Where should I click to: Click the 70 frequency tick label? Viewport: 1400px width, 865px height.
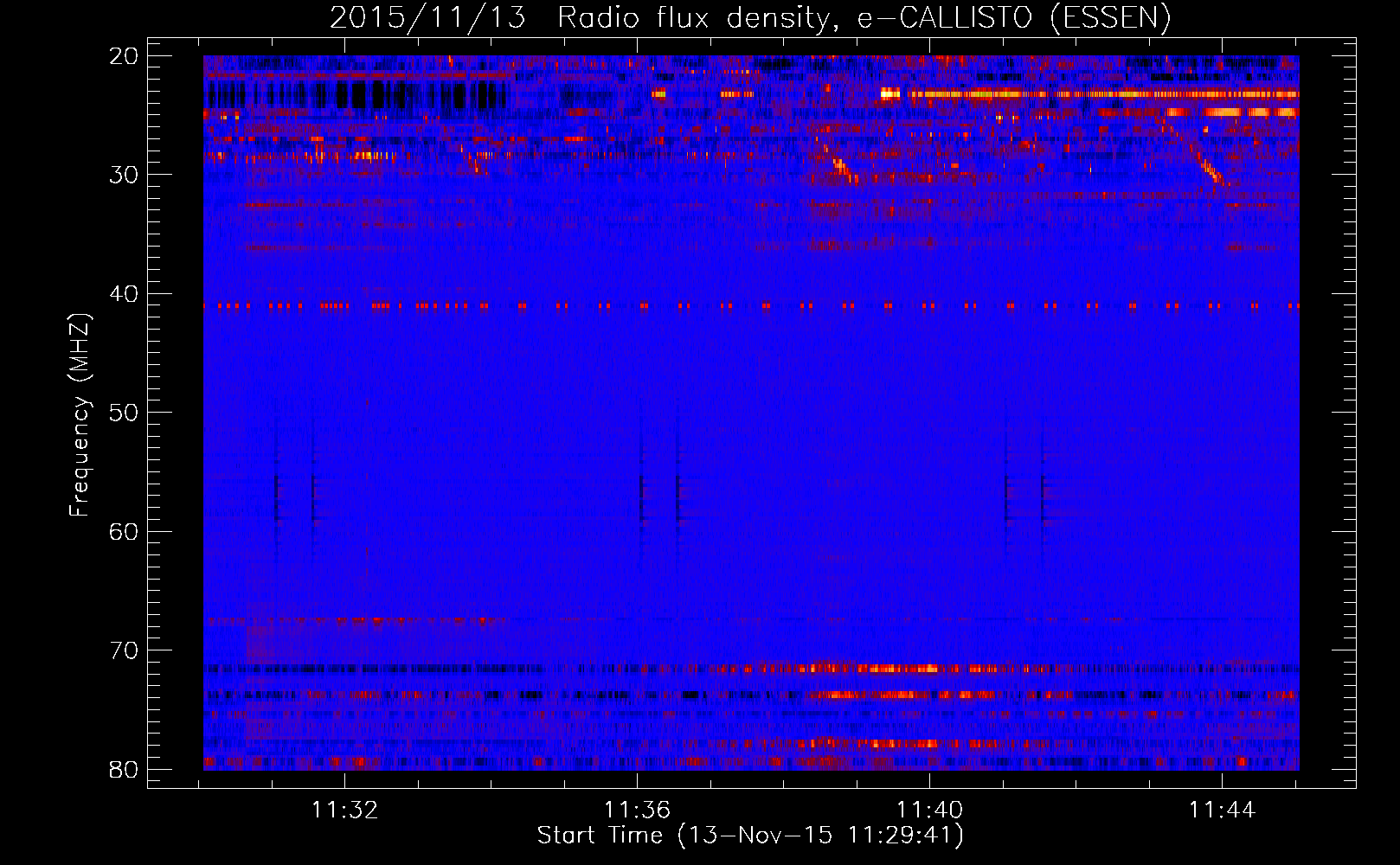pyautogui.click(x=125, y=650)
